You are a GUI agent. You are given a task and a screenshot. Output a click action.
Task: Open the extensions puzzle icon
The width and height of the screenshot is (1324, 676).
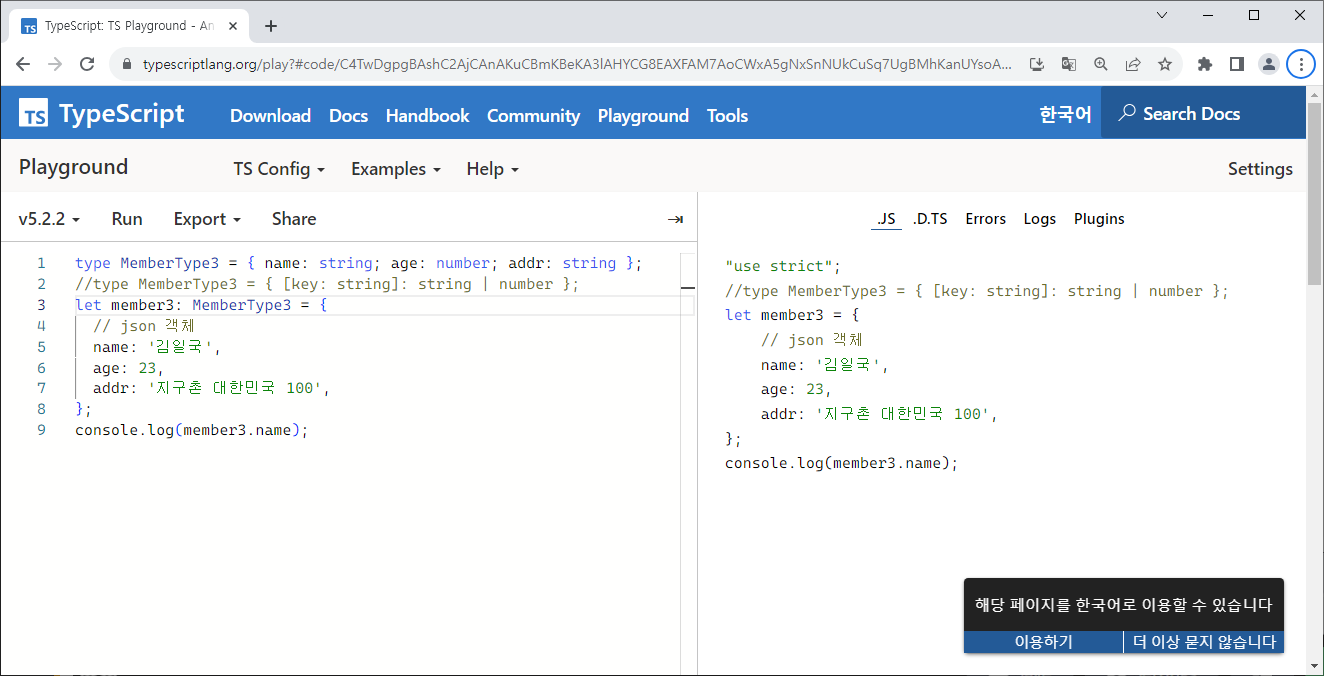(x=1205, y=64)
